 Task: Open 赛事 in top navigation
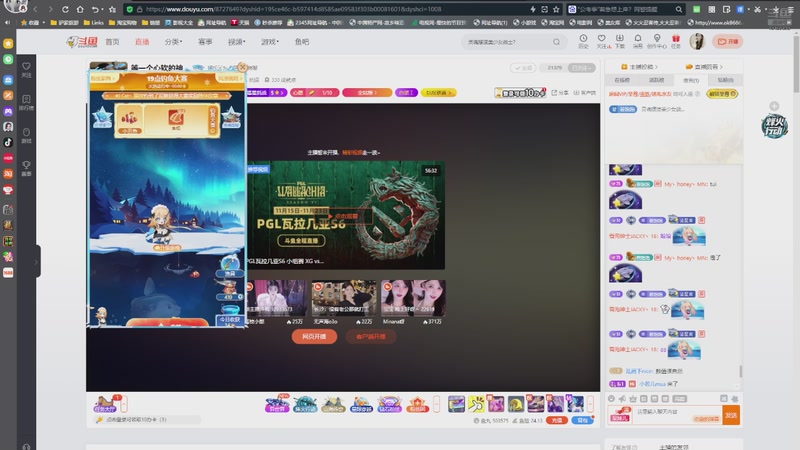[205, 42]
